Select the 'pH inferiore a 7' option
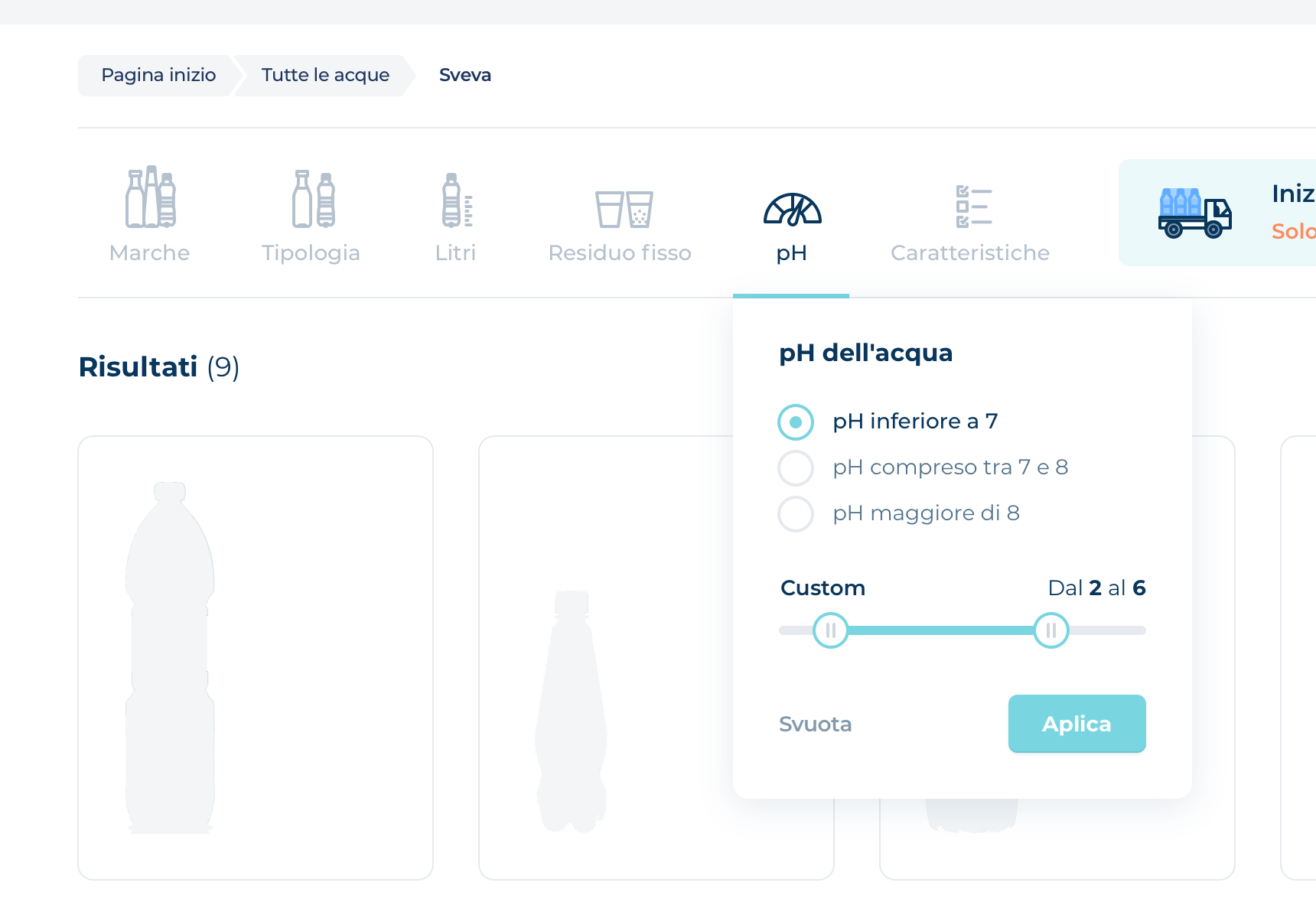 click(796, 422)
